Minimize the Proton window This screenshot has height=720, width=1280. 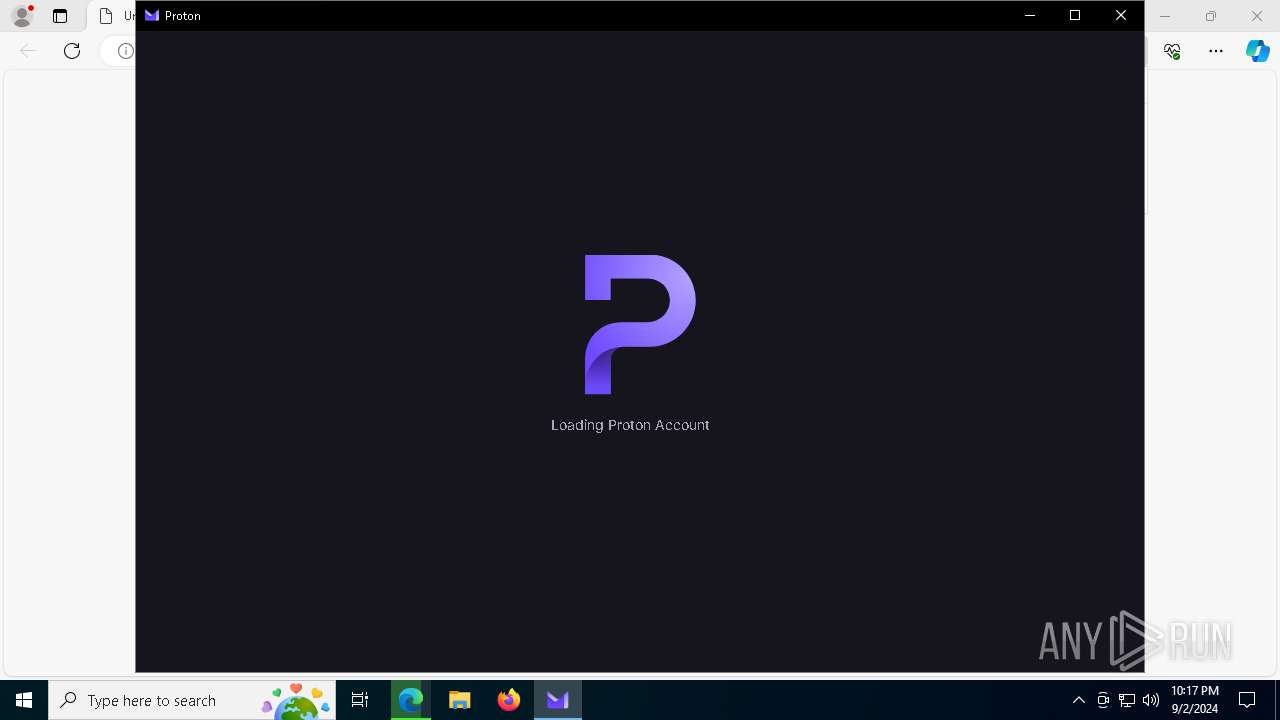click(1030, 15)
